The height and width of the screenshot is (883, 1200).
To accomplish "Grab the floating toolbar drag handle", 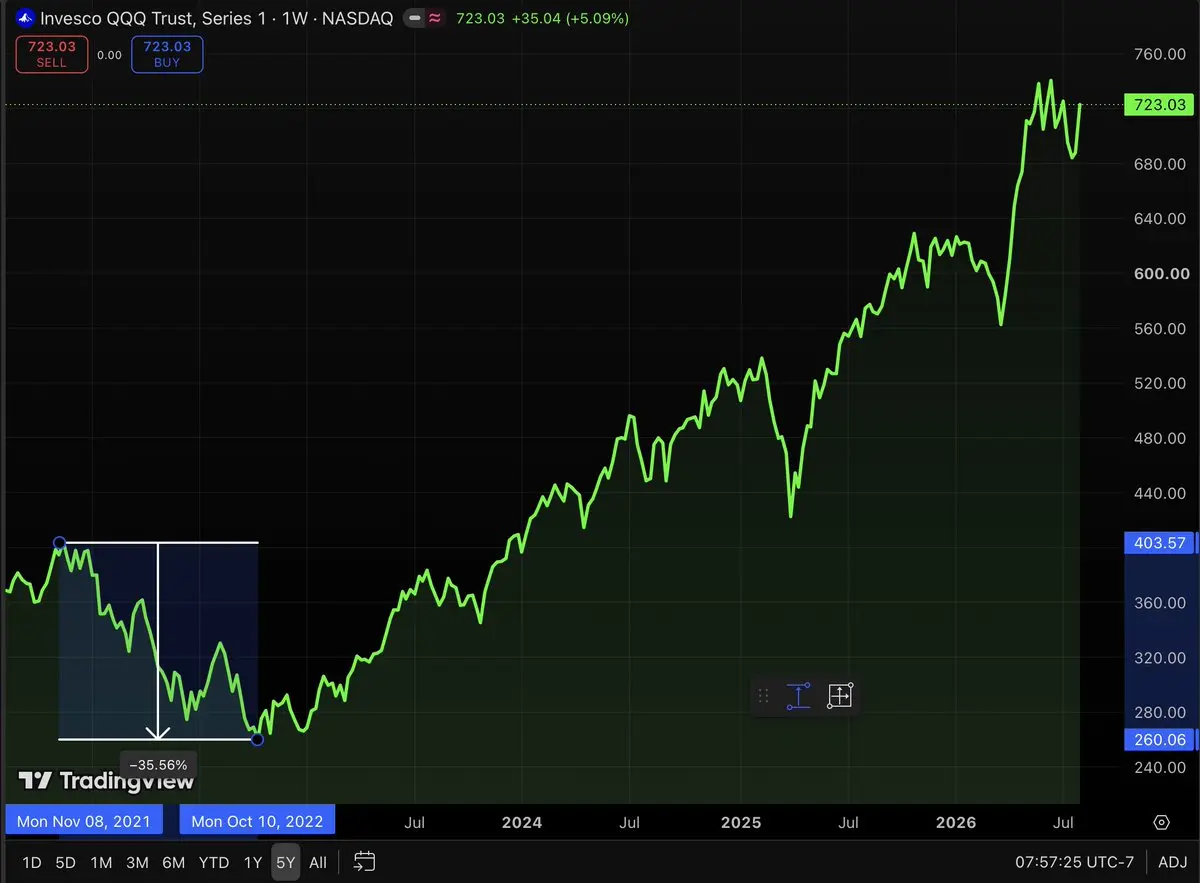I will 764,696.
